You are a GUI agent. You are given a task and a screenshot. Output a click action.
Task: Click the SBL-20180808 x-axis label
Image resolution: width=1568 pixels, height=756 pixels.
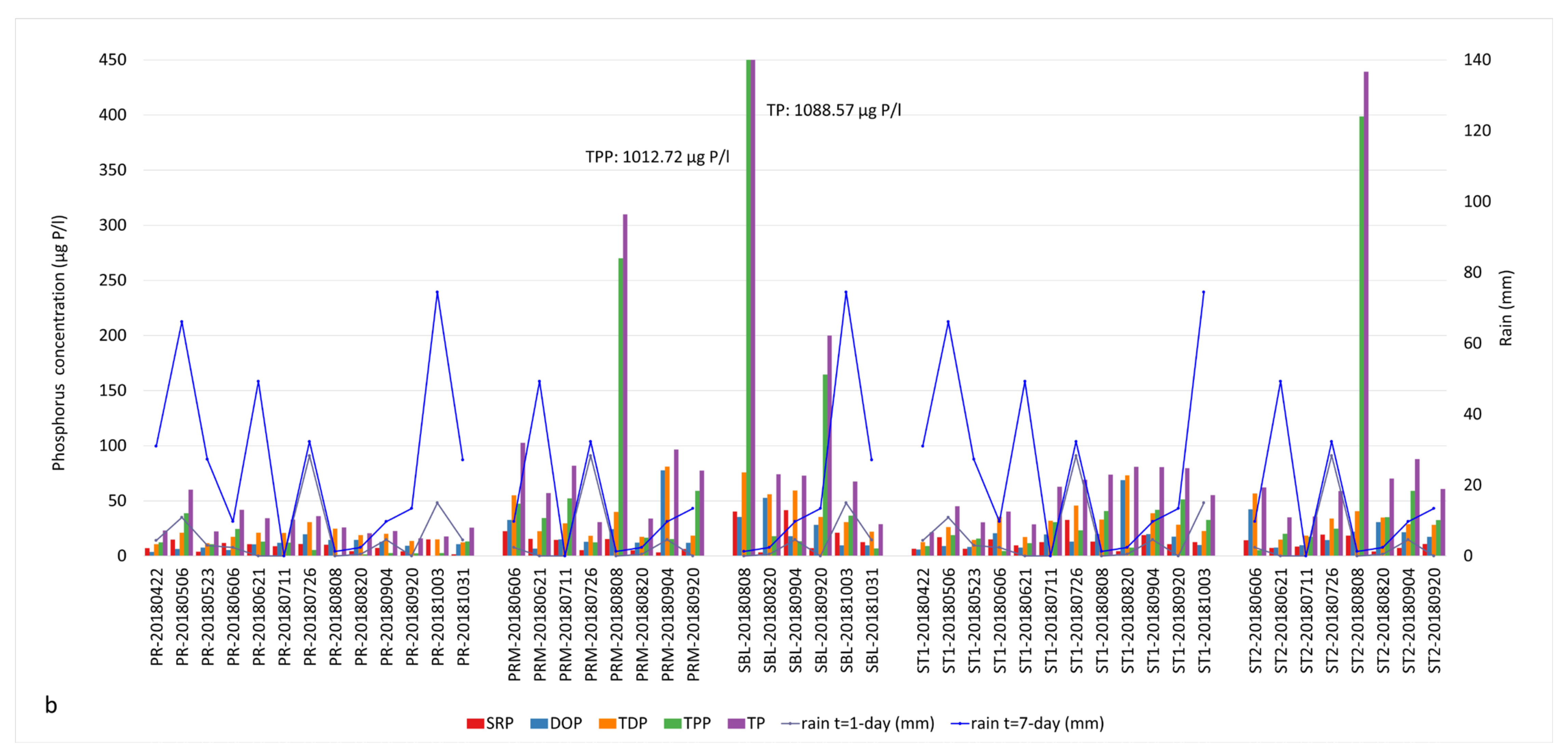point(744,621)
